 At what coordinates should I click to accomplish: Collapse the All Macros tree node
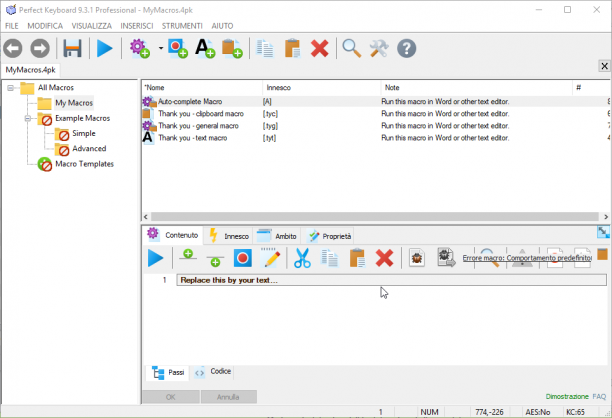click(11, 88)
